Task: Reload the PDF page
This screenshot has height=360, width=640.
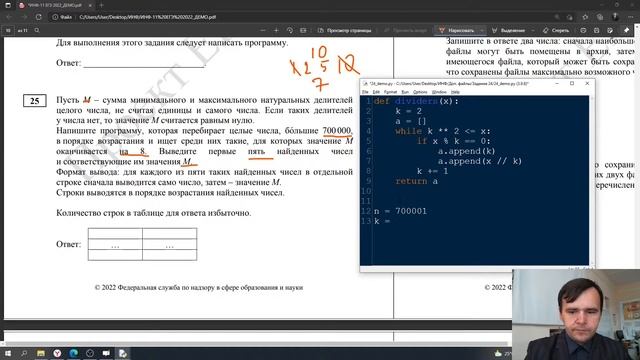Action: point(39,17)
